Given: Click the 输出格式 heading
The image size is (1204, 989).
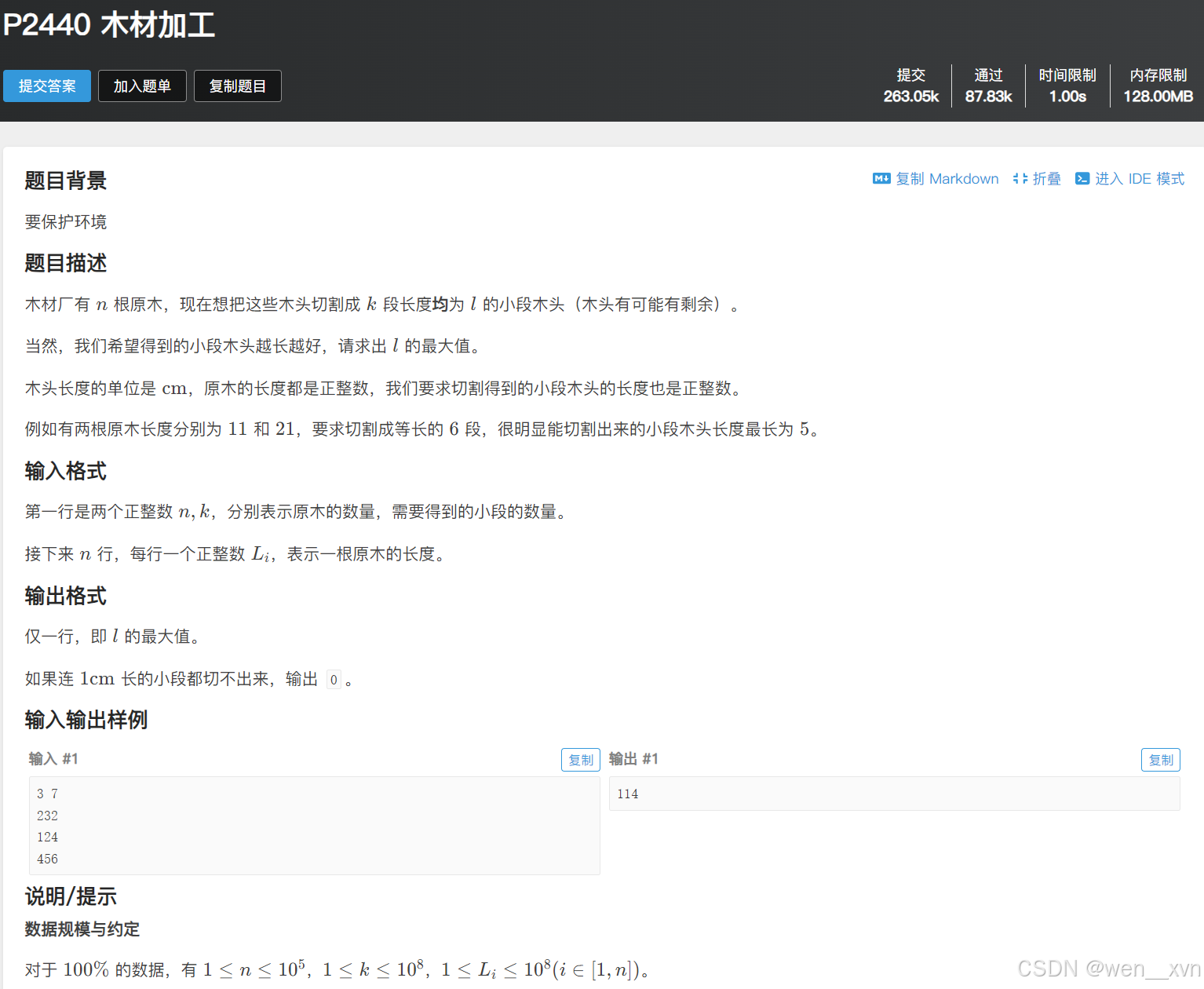Looking at the screenshot, I should point(66,596).
